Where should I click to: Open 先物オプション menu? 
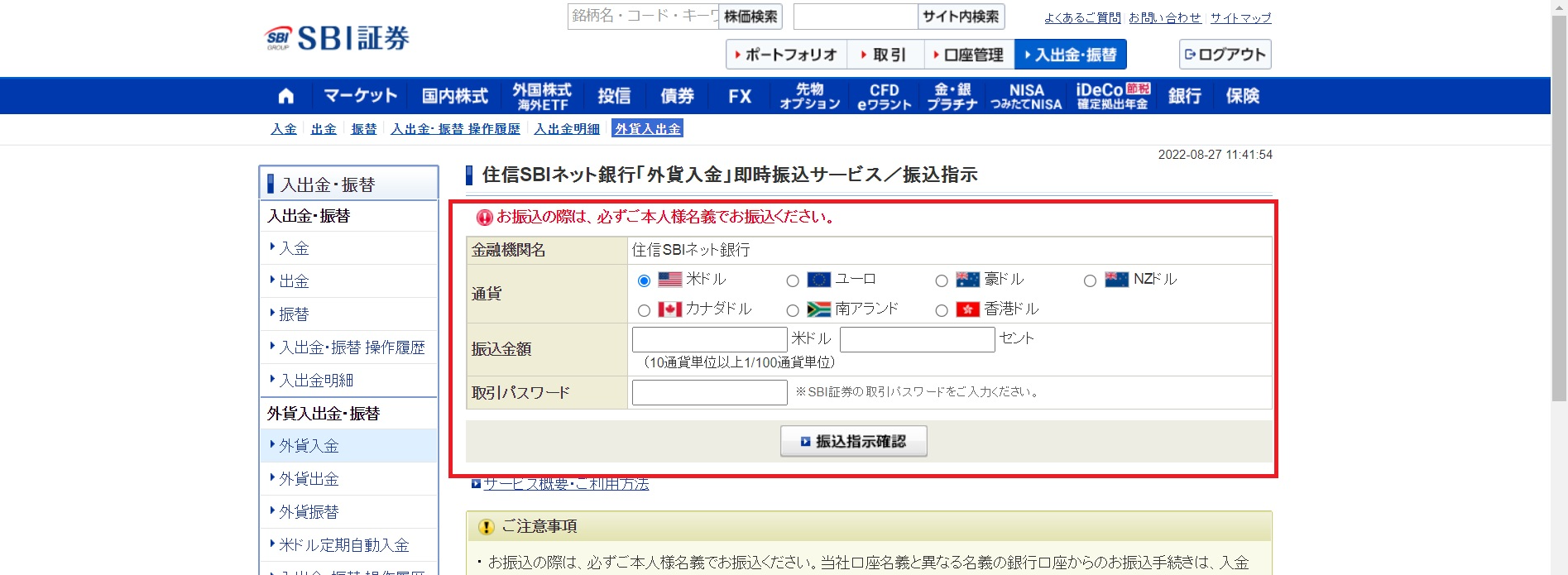[809, 96]
